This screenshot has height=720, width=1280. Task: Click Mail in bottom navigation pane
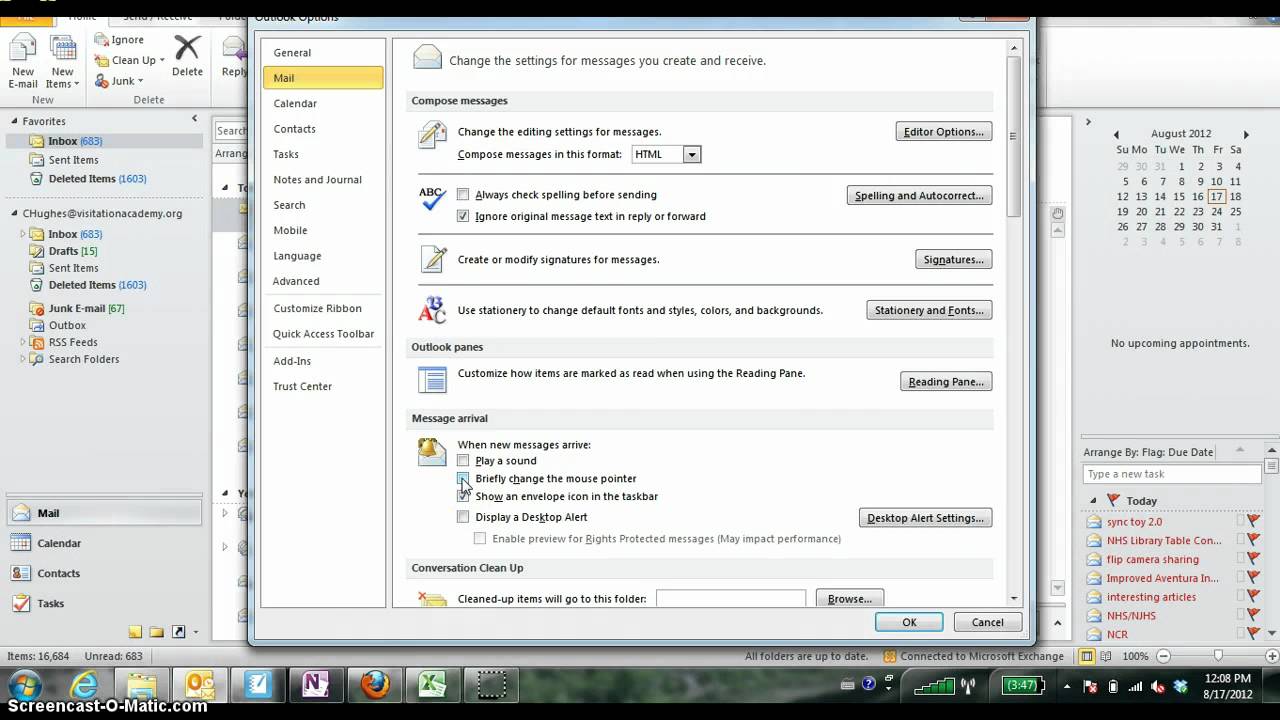tap(106, 513)
